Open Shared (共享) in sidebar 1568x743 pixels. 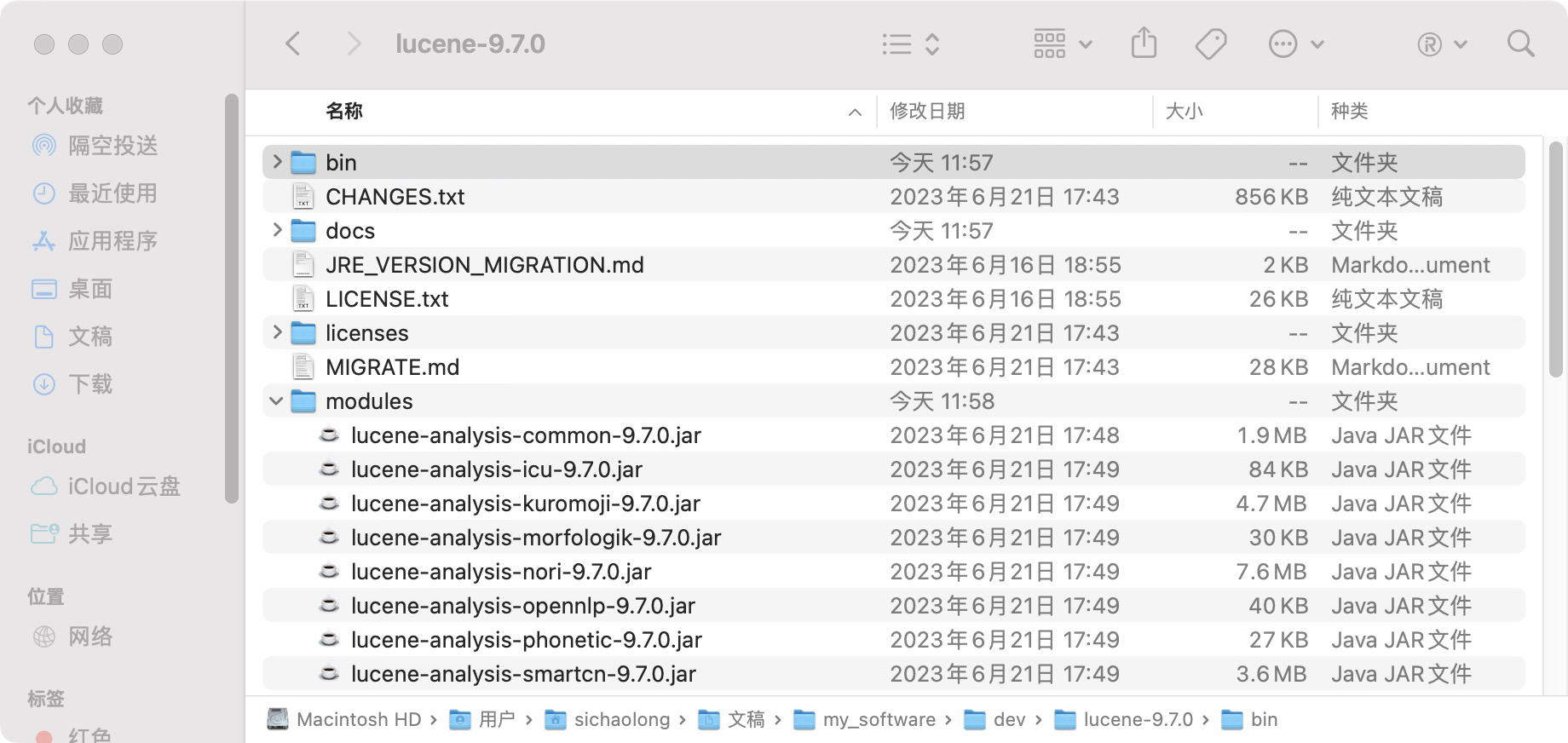coord(72,534)
